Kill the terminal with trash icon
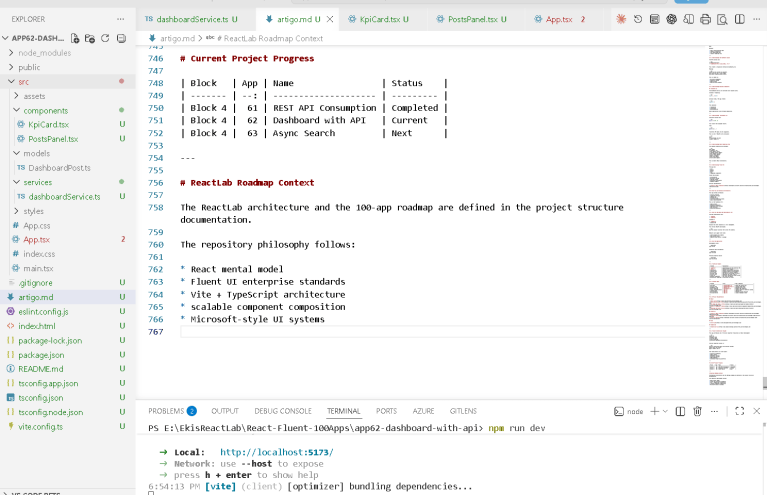The width and height of the screenshot is (767, 495). [x=698, y=411]
